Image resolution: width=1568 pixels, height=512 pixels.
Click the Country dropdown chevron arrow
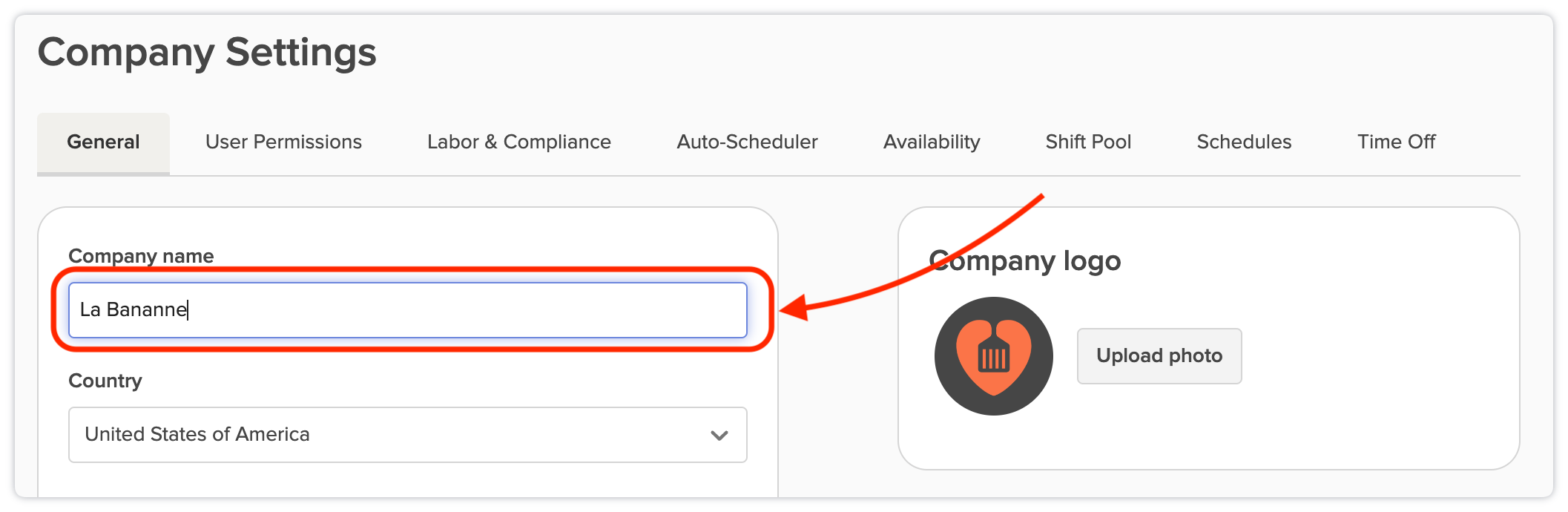coord(719,436)
